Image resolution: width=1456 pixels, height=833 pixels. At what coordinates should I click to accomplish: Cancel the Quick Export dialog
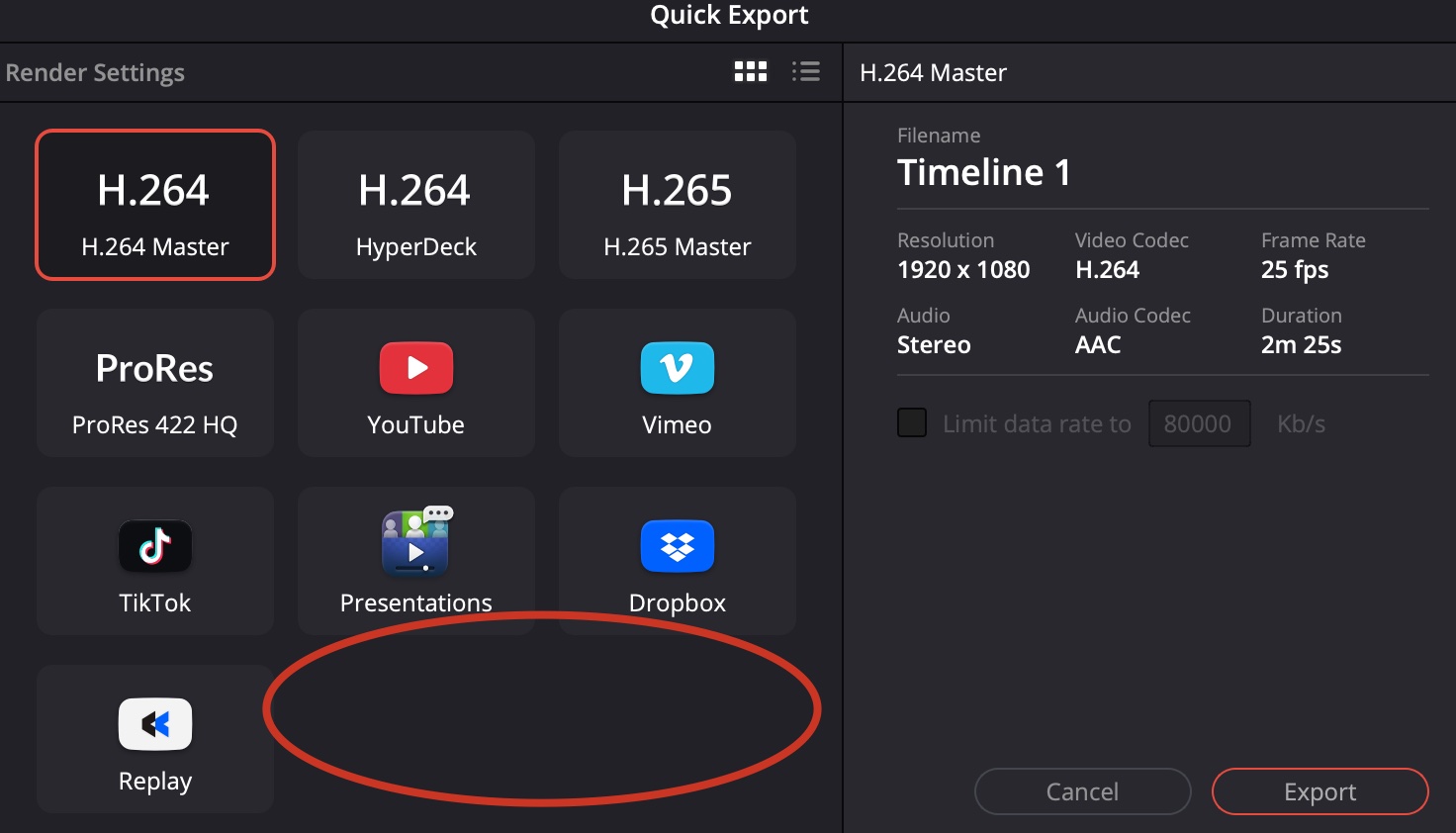tap(1083, 791)
